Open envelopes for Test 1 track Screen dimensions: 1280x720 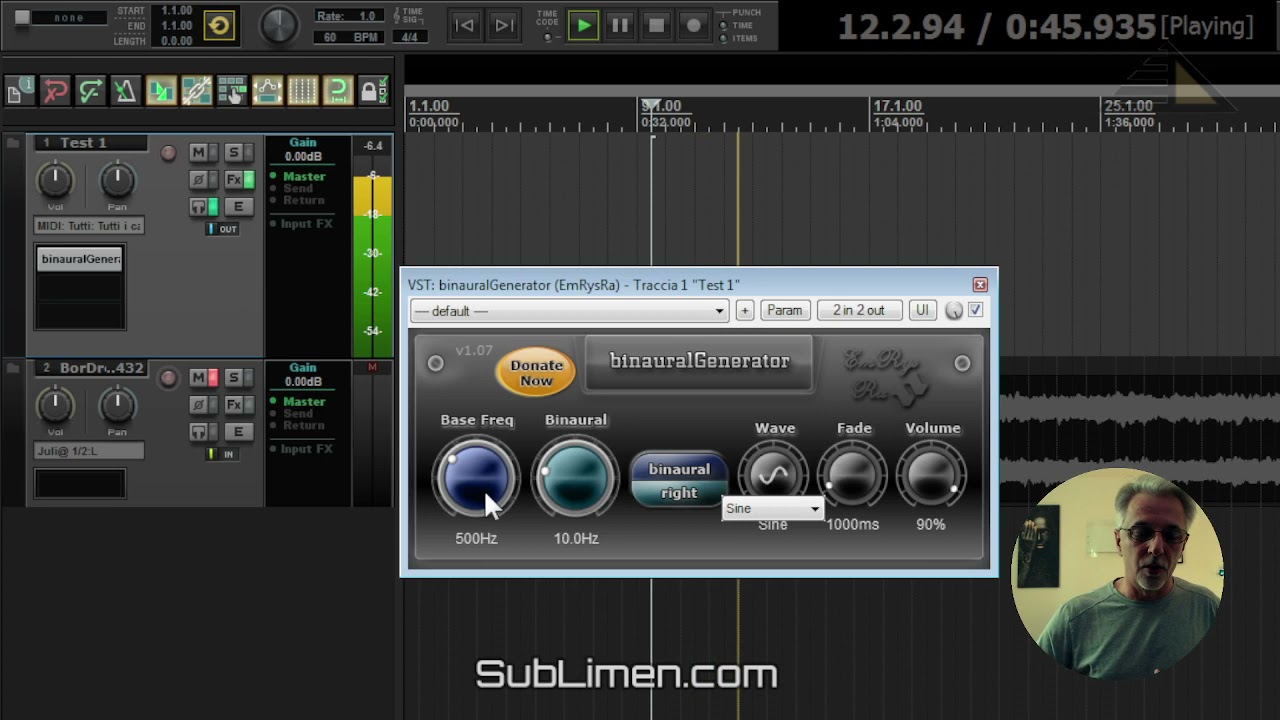coord(238,207)
